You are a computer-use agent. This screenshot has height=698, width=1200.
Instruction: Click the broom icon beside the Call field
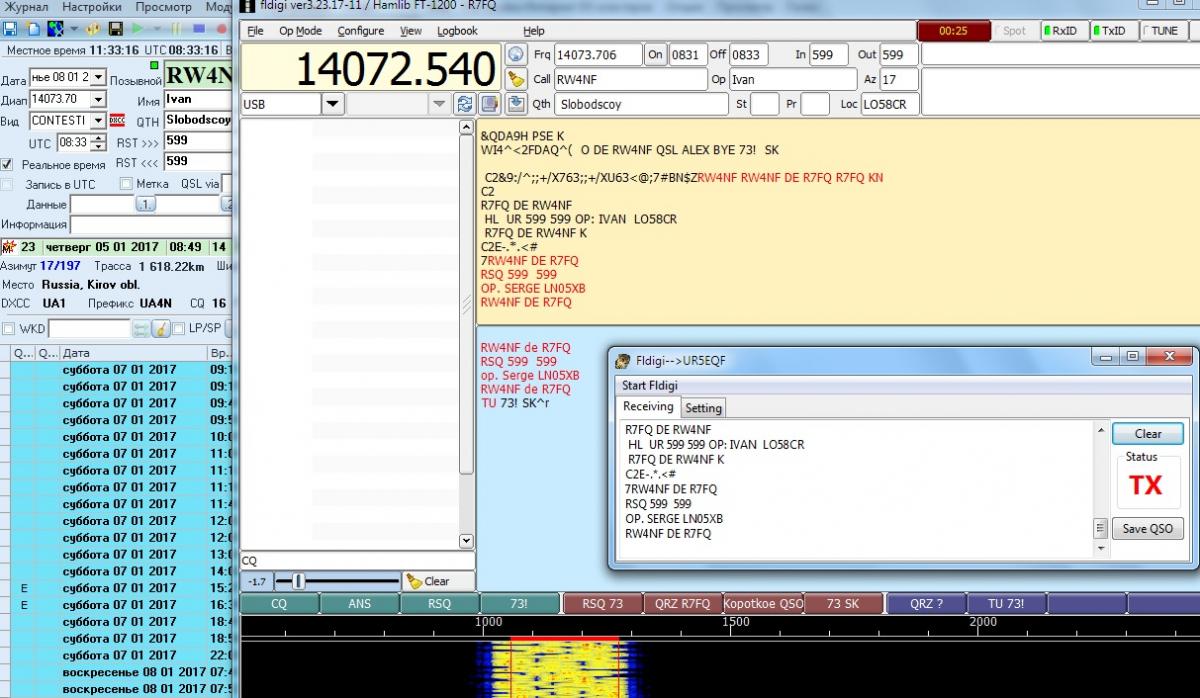coord(516,79)
